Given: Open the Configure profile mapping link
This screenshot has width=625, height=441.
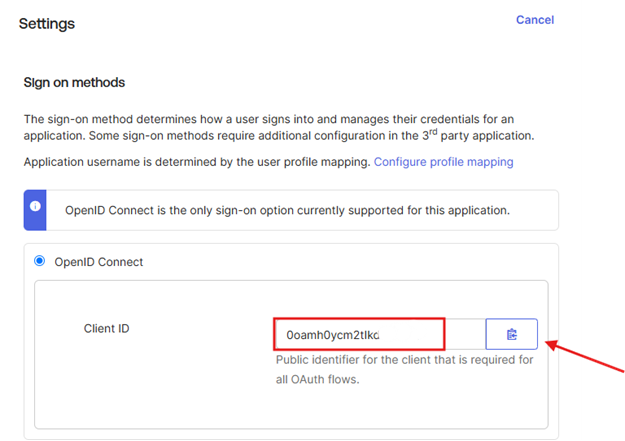Looking at the screenshot, I should coord(443,161).
